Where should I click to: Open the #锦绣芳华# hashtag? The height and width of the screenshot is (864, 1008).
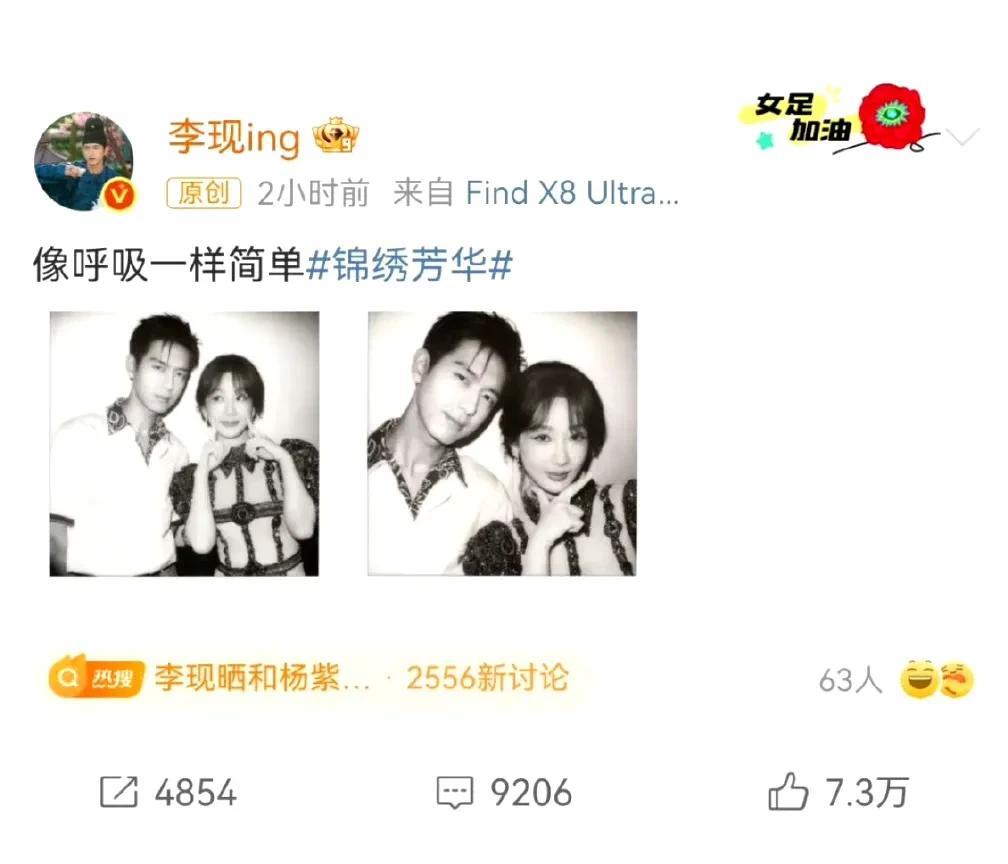pyautogui.click(x=410, y=265)
